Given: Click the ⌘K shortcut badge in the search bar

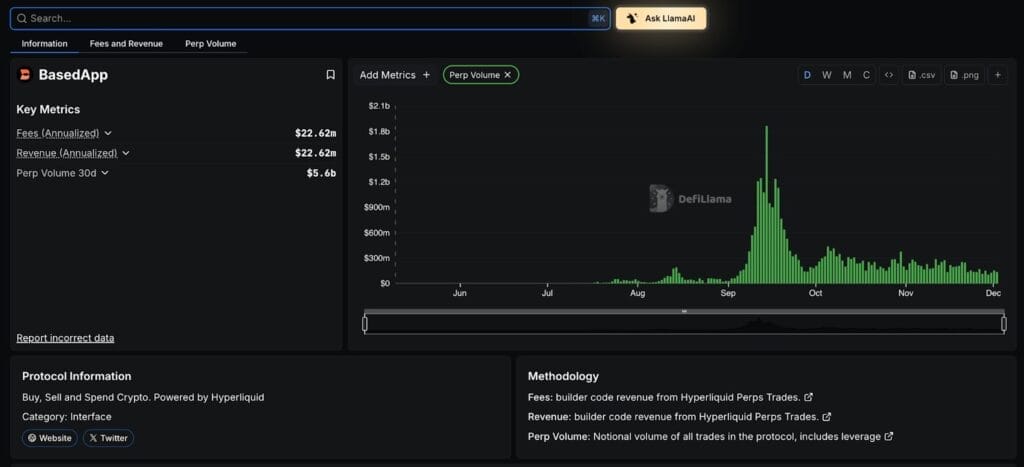Looking at the screenshot, I should click(598, 18).
